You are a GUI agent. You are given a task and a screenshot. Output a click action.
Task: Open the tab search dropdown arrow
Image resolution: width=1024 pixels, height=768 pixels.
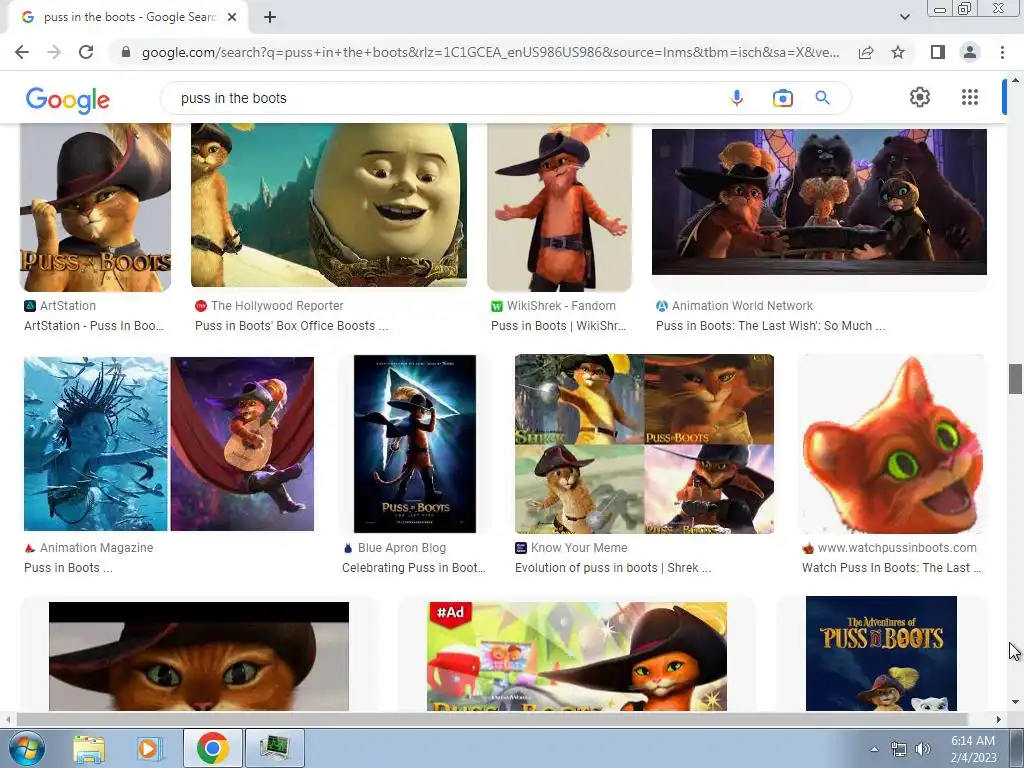(904, 17)
